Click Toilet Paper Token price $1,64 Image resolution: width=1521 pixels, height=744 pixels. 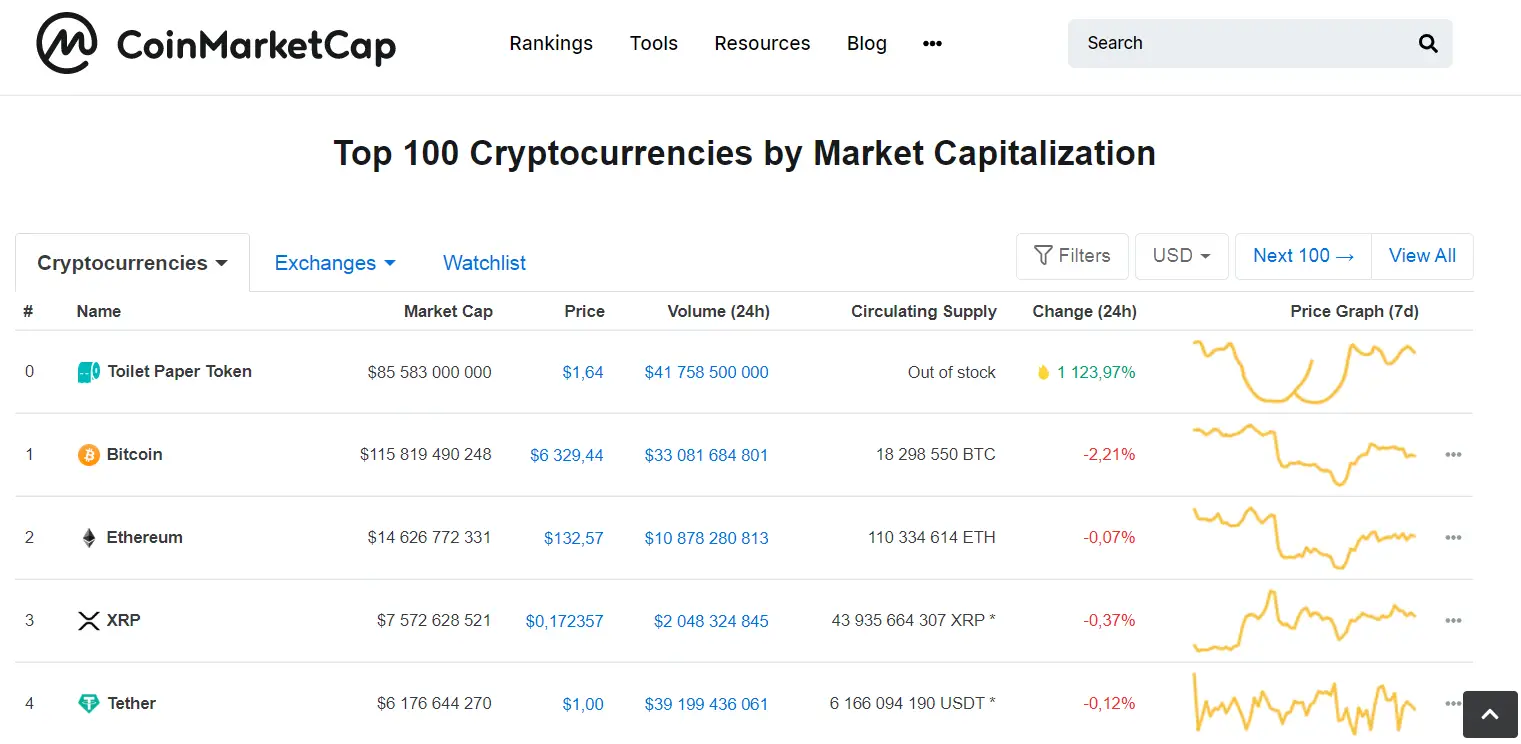point(583,372)
